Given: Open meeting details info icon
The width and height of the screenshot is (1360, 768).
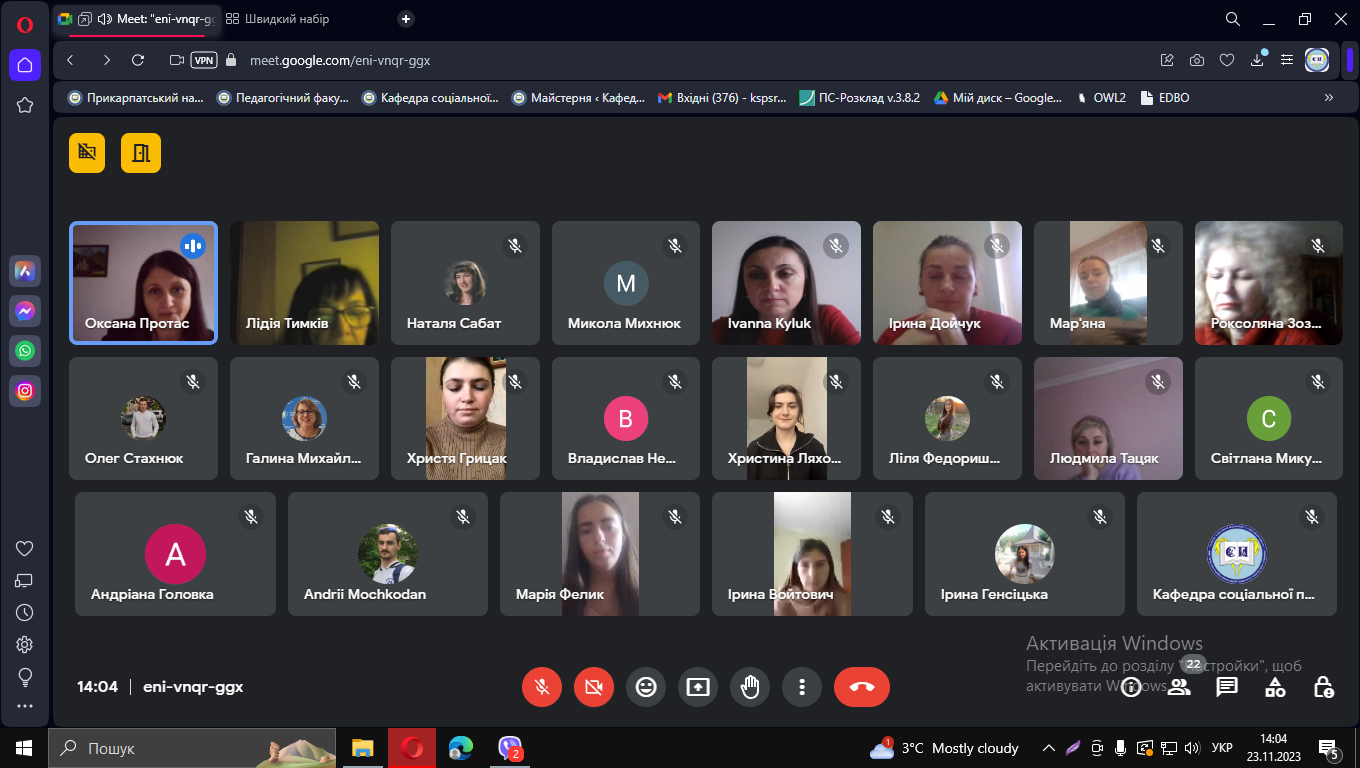Looking at the screenshot, I should (x=1131, y=687).
